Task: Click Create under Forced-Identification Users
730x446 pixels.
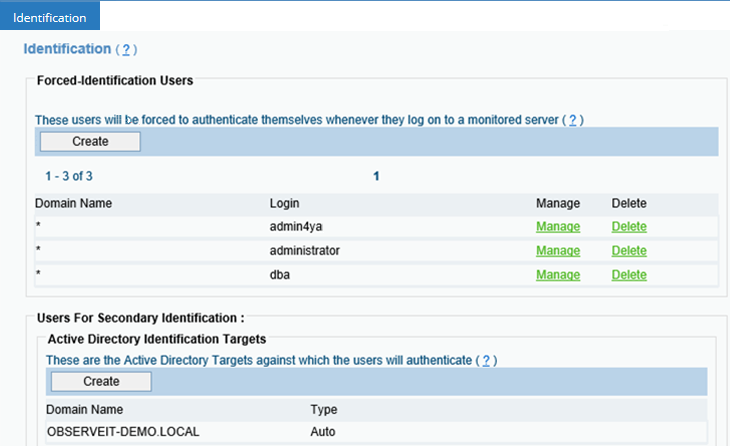Action: [x=90, y=142]
